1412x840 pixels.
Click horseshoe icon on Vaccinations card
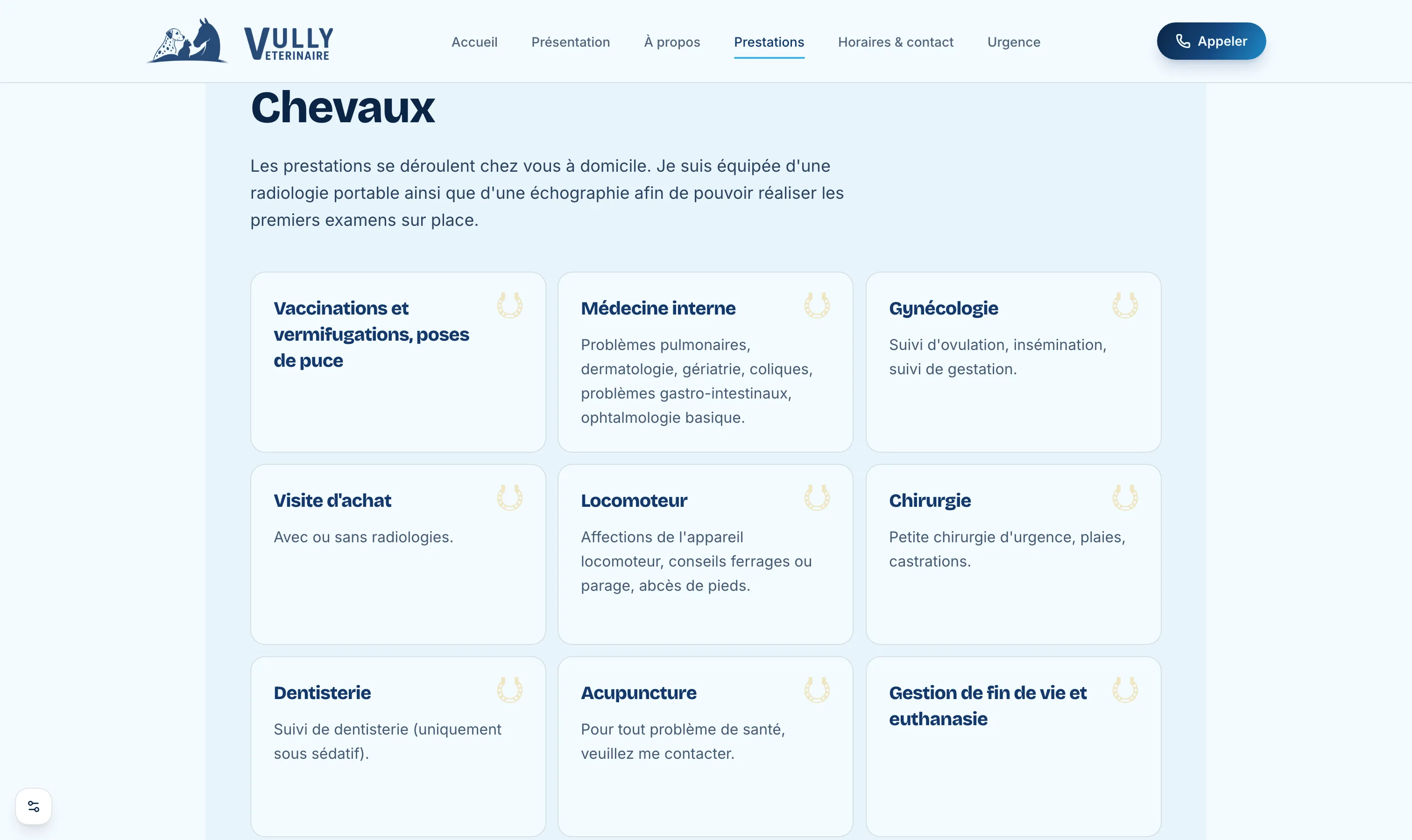(x=510, y=305)
